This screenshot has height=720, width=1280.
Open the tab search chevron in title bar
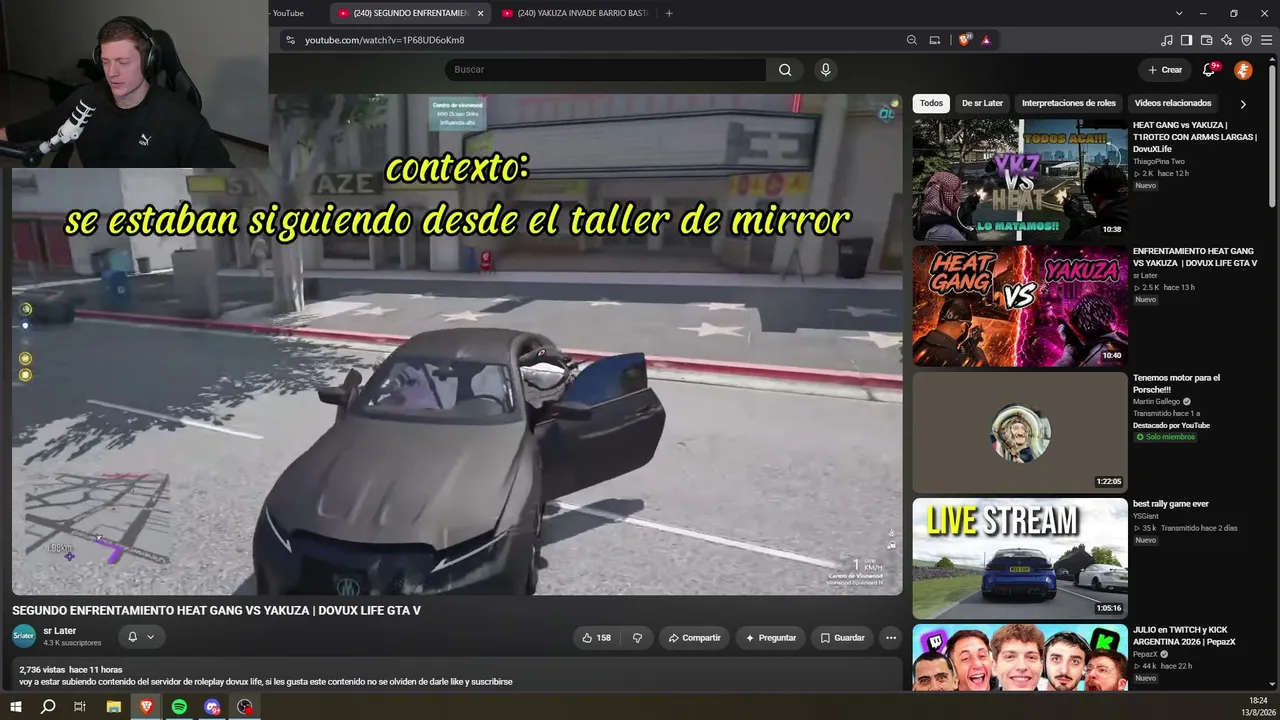click(x=1179, y=13)
